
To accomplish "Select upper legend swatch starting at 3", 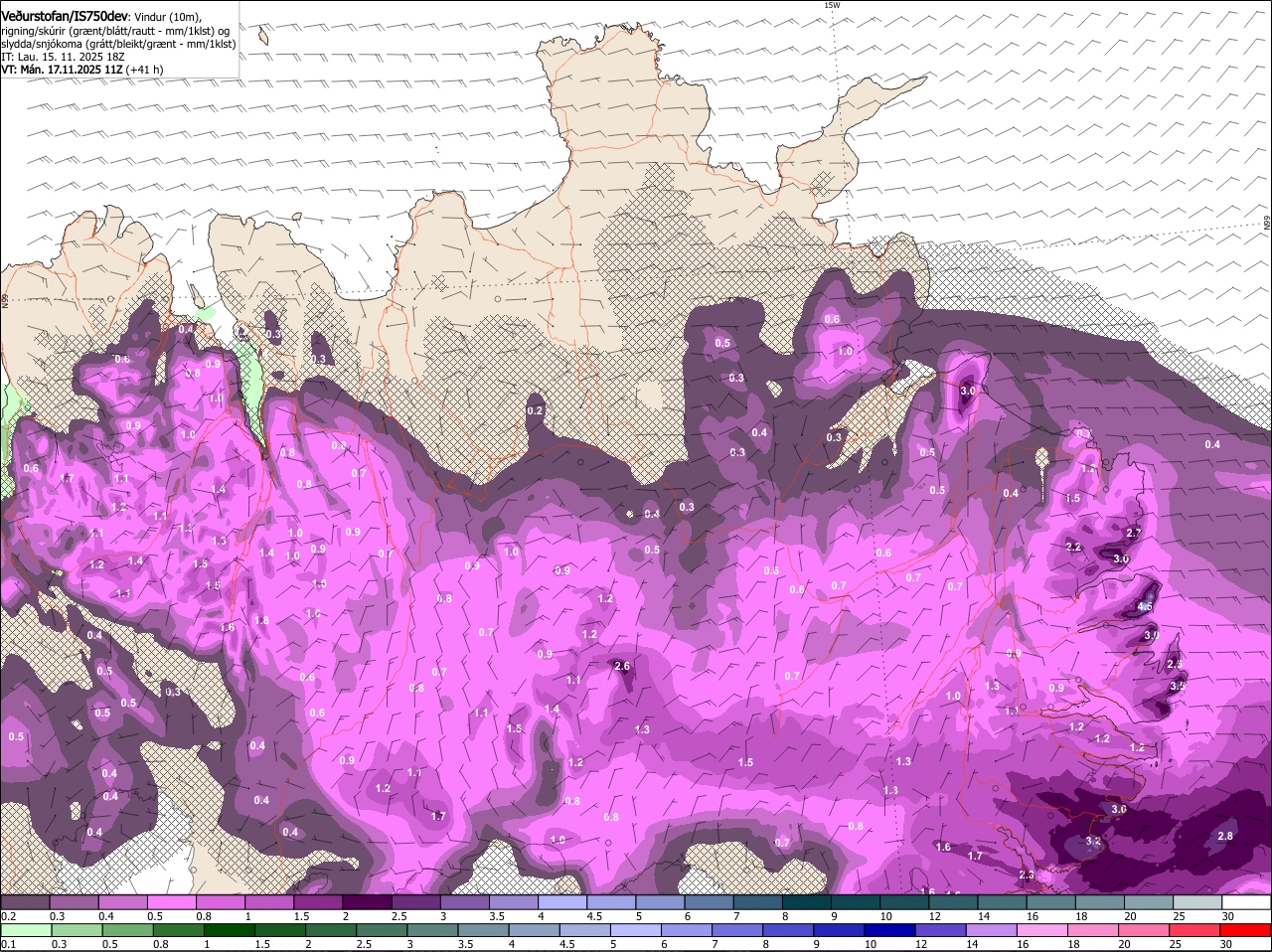I will (463, 902).
